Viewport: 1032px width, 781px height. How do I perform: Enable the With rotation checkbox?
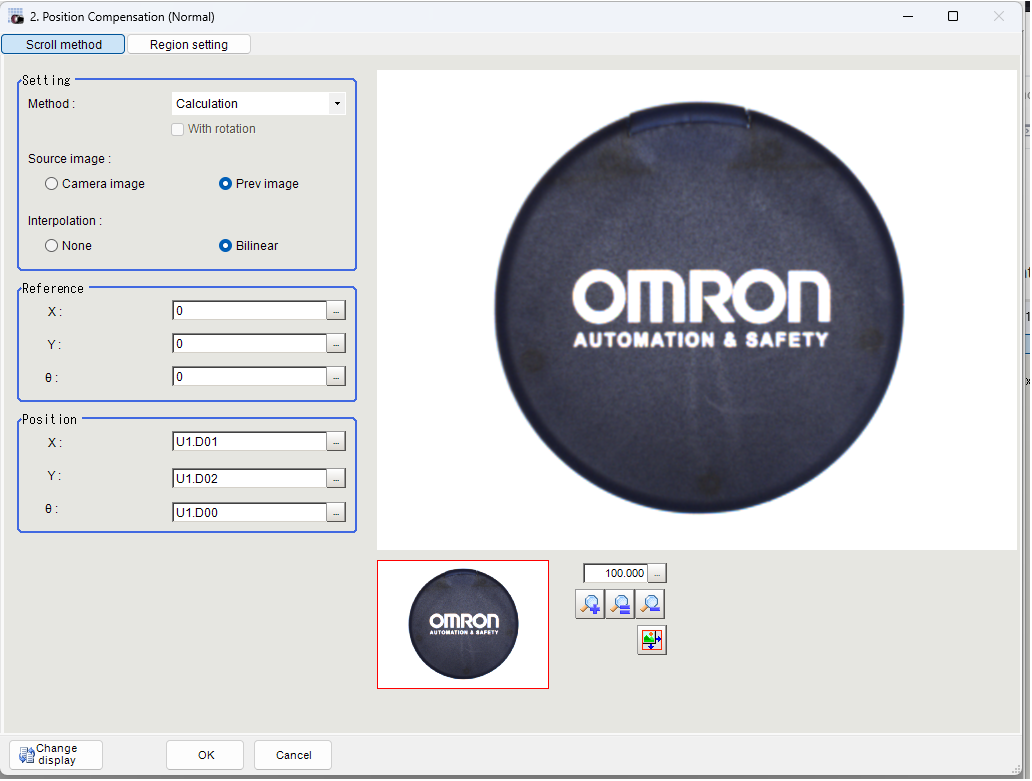tap(177, 129)
